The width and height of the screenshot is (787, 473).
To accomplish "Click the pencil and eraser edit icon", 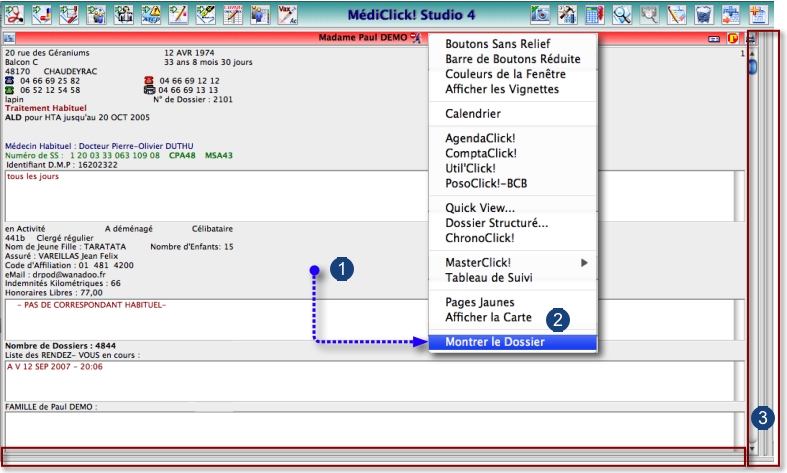I will coord(676,15).
